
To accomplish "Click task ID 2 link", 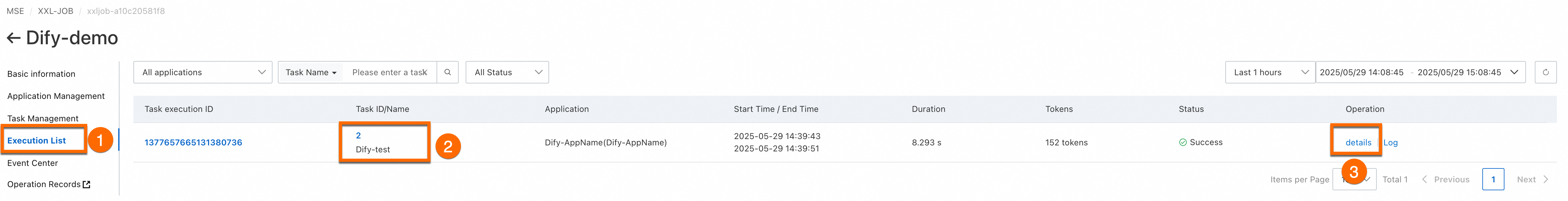I will pos(358,136).
